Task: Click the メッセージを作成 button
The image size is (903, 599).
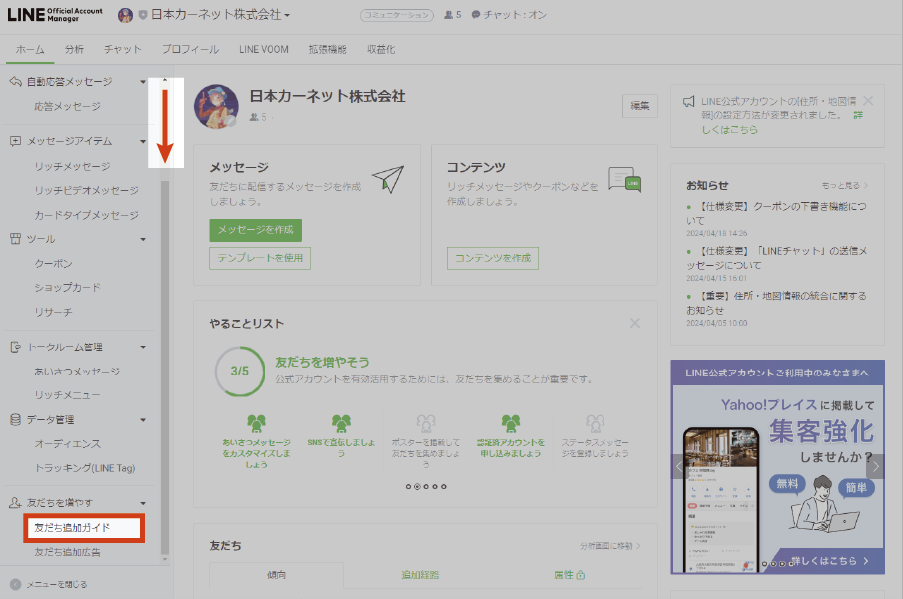Action: click(256, 230)
